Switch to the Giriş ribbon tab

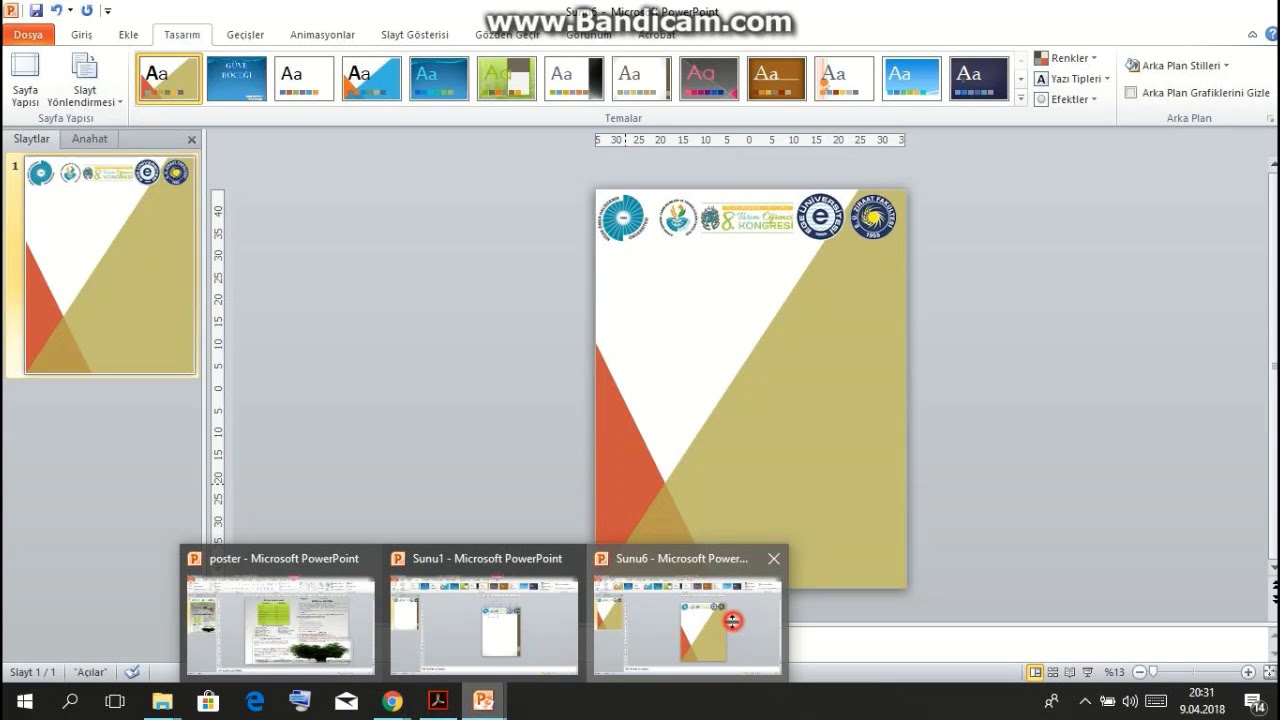[x=82, y=34]
